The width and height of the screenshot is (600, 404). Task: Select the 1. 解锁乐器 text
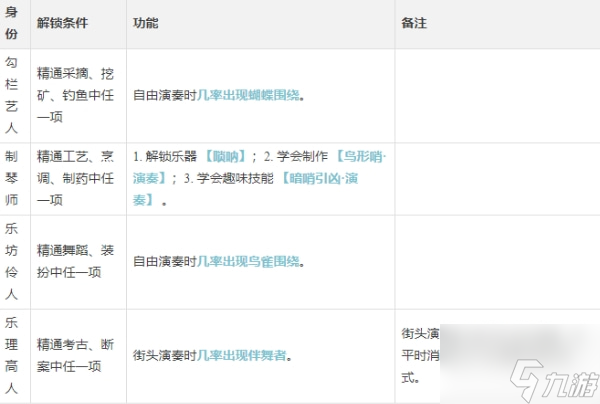click(x=165, y=156)
